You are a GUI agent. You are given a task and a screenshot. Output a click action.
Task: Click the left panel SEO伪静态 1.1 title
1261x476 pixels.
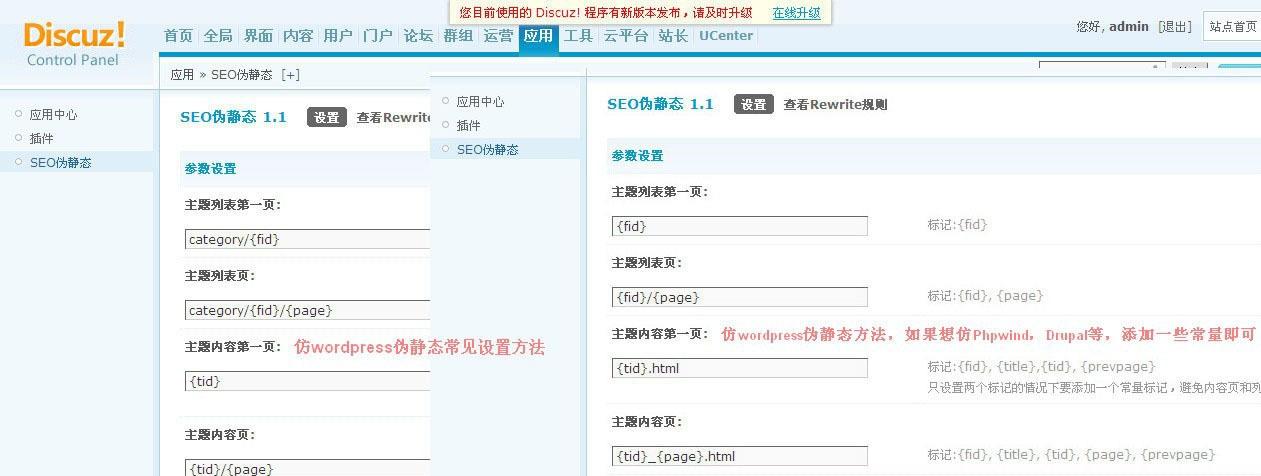(233, 117)
